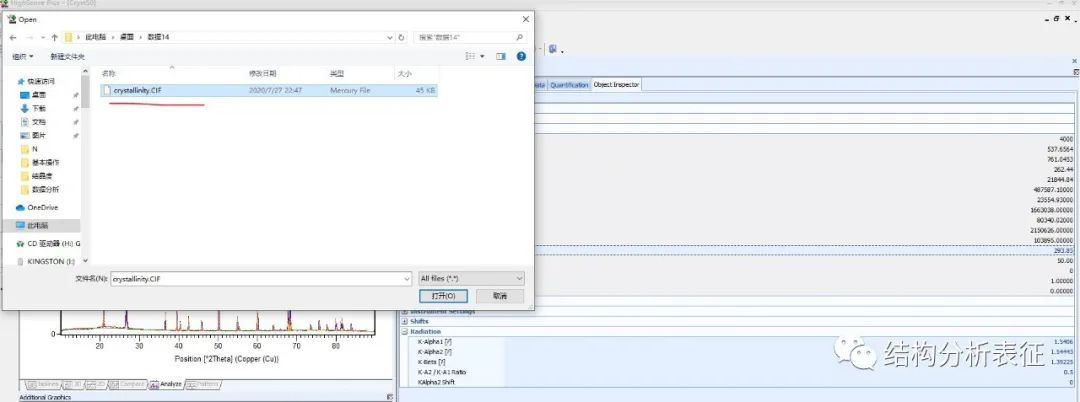Viewport: 1080px width, 402px height.
Task: Switch to the Analyze tab below chart
Action: pyautogui.click(x=167, y=384)
